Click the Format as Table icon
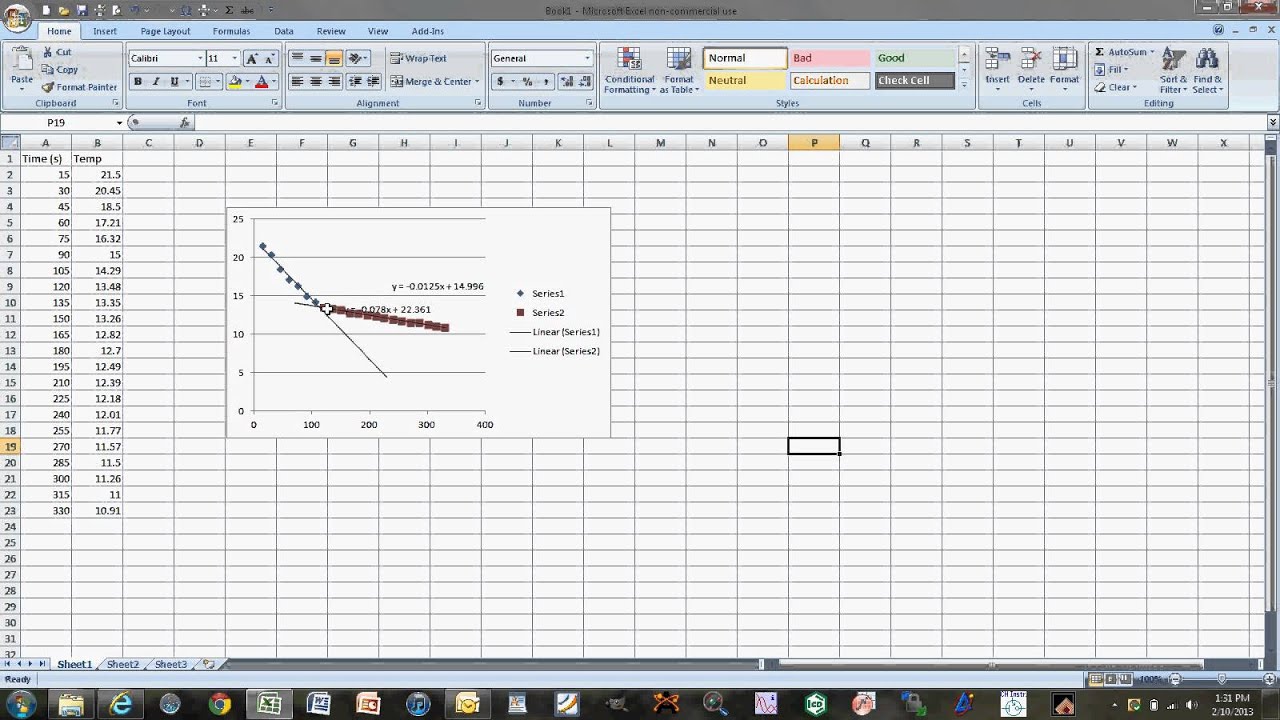Screen dimensions: 1280x720 tap(678, 60)
